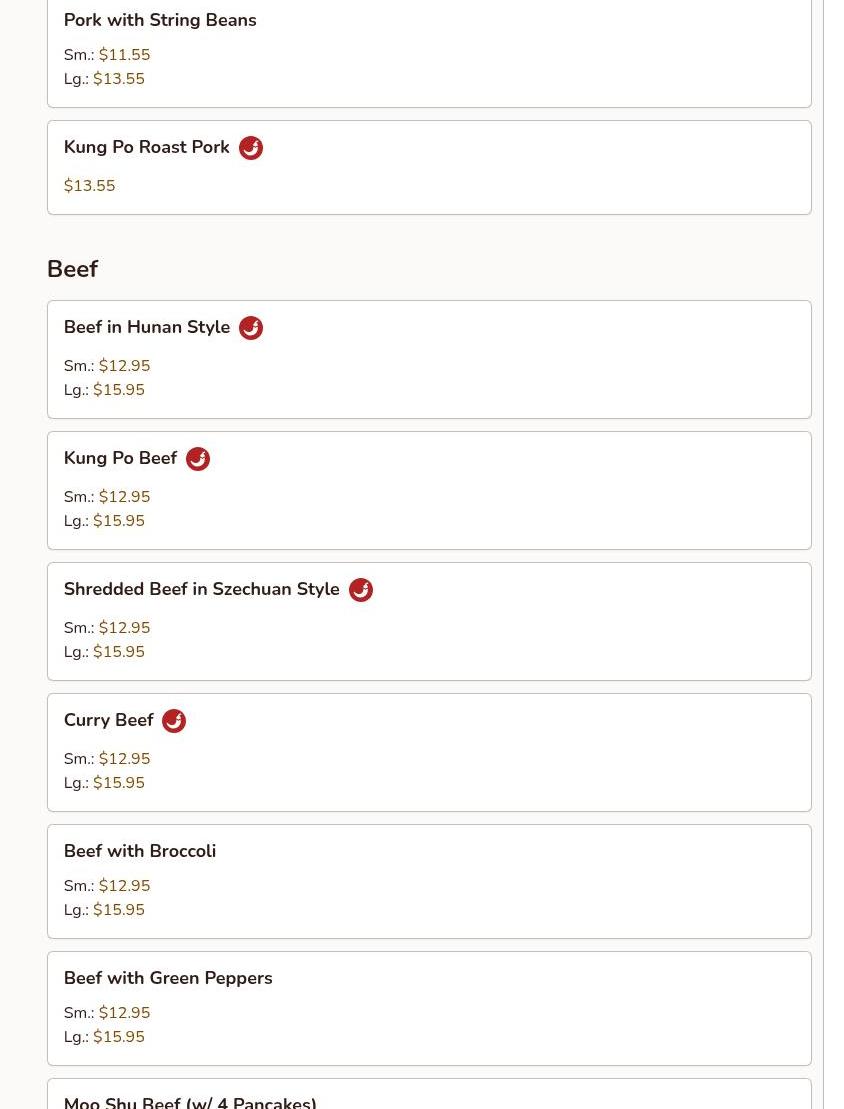
Task: Click the $13.55 Kung Po Roast Pork price
Action: click(89, 186)
